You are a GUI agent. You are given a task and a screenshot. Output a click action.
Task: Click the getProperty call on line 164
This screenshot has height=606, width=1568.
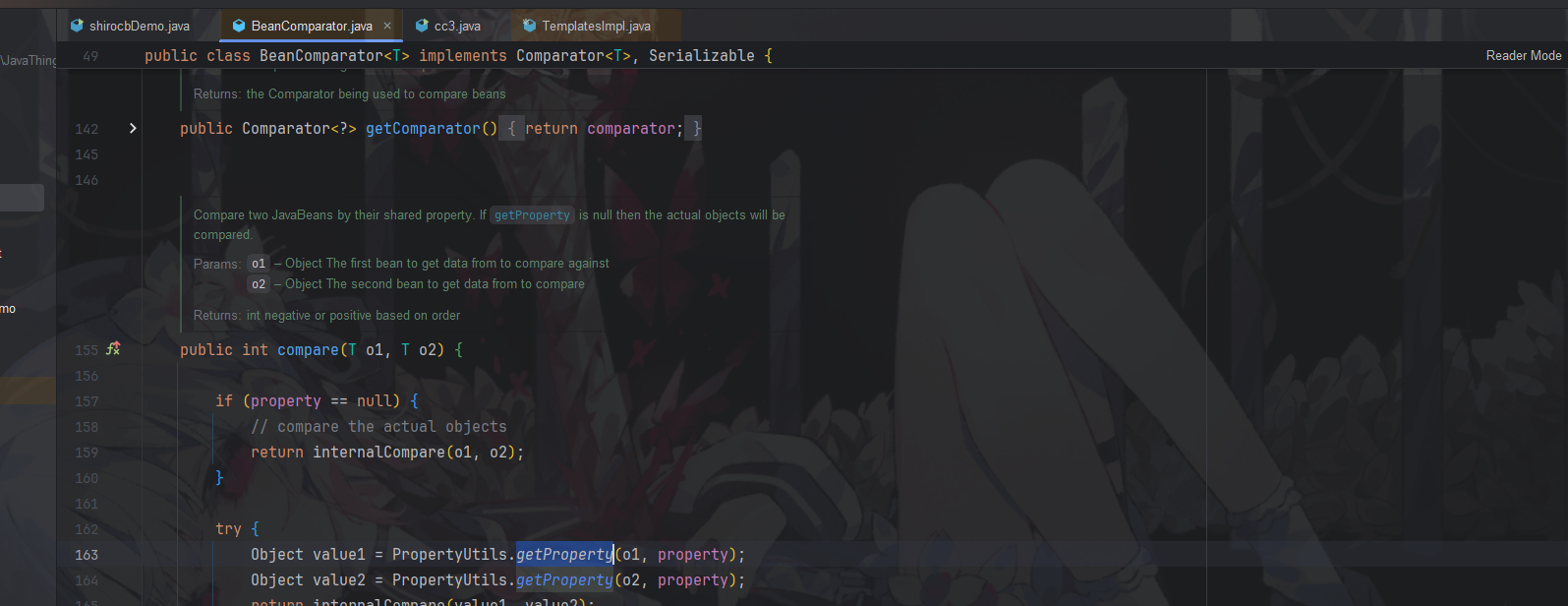[564, 579]
